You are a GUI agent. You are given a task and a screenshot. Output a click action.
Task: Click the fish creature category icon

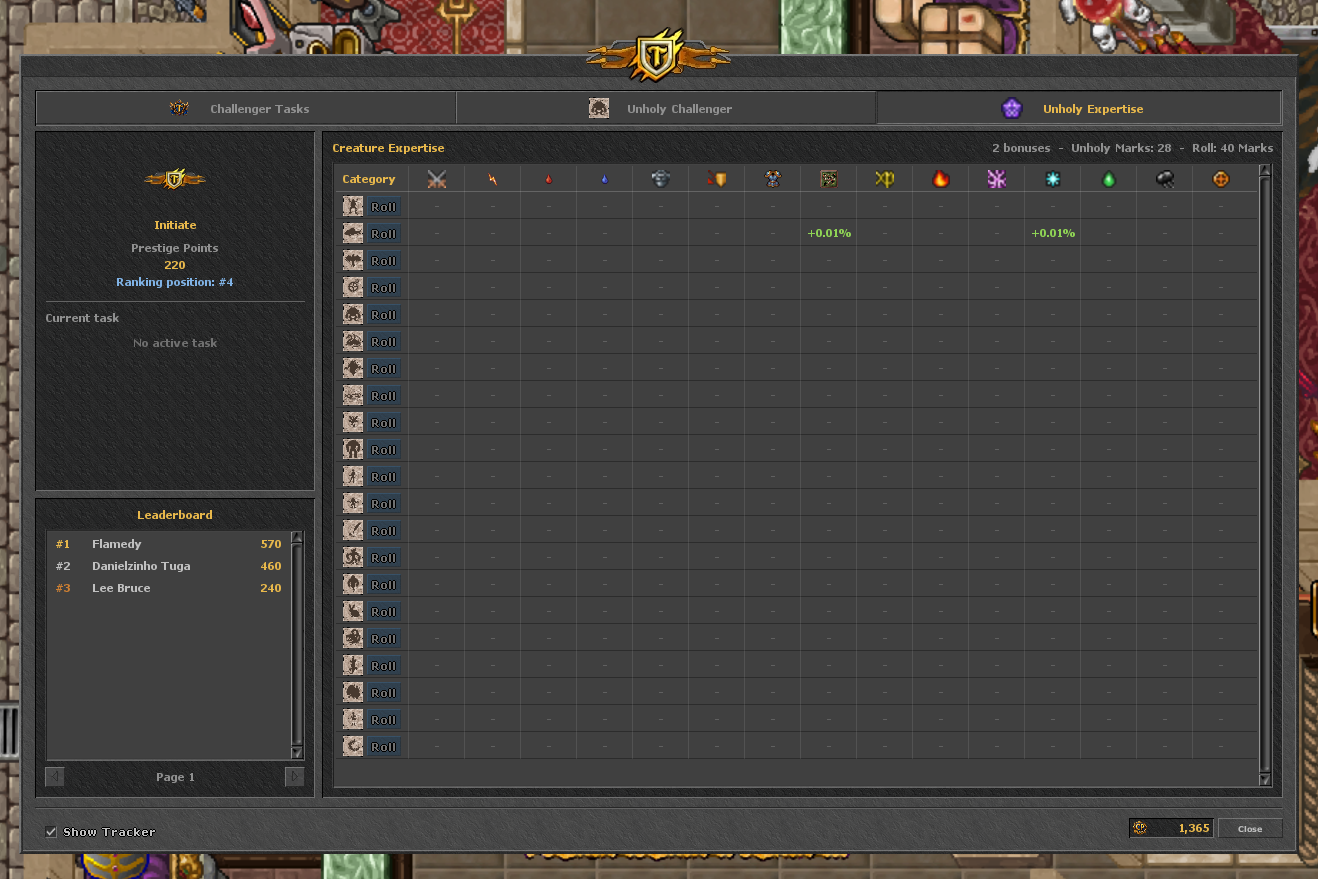353,233
